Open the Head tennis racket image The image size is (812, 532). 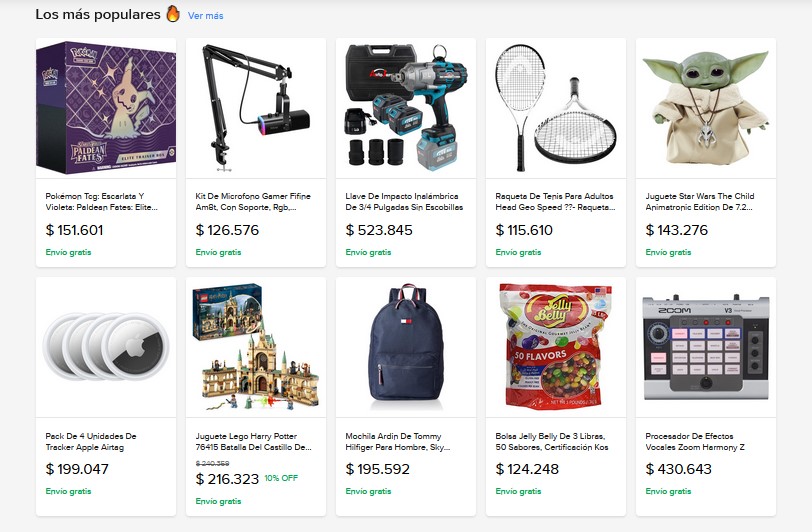(x=556, y=108)
